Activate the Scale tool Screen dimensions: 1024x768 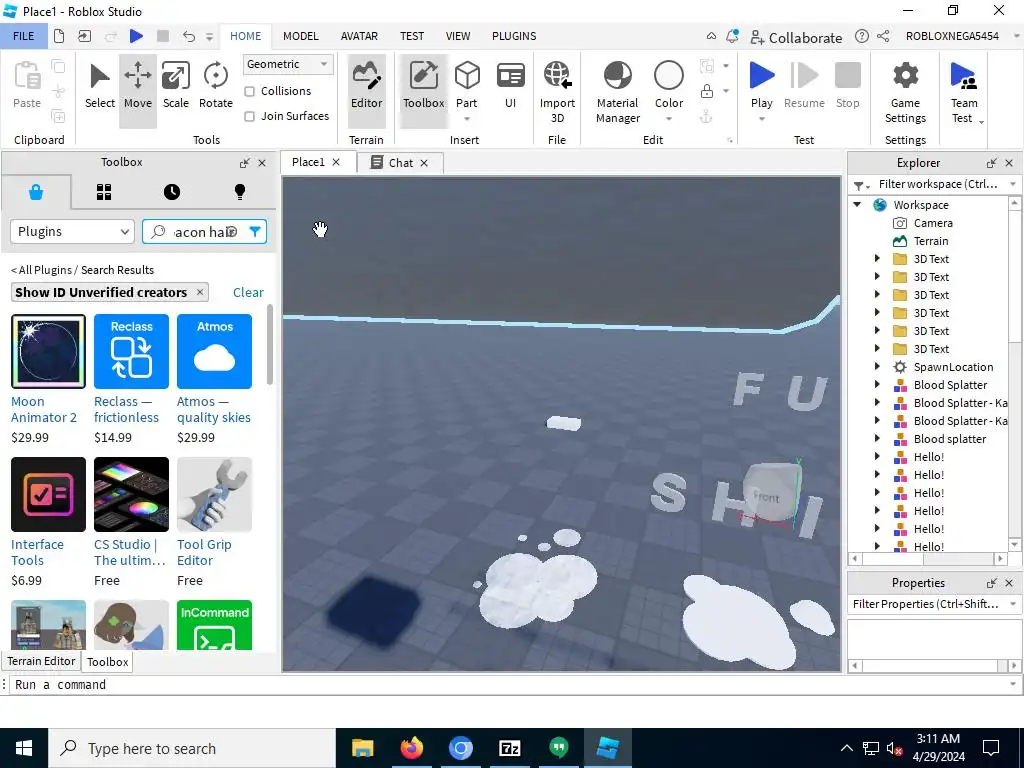click(x=176, y=86)
